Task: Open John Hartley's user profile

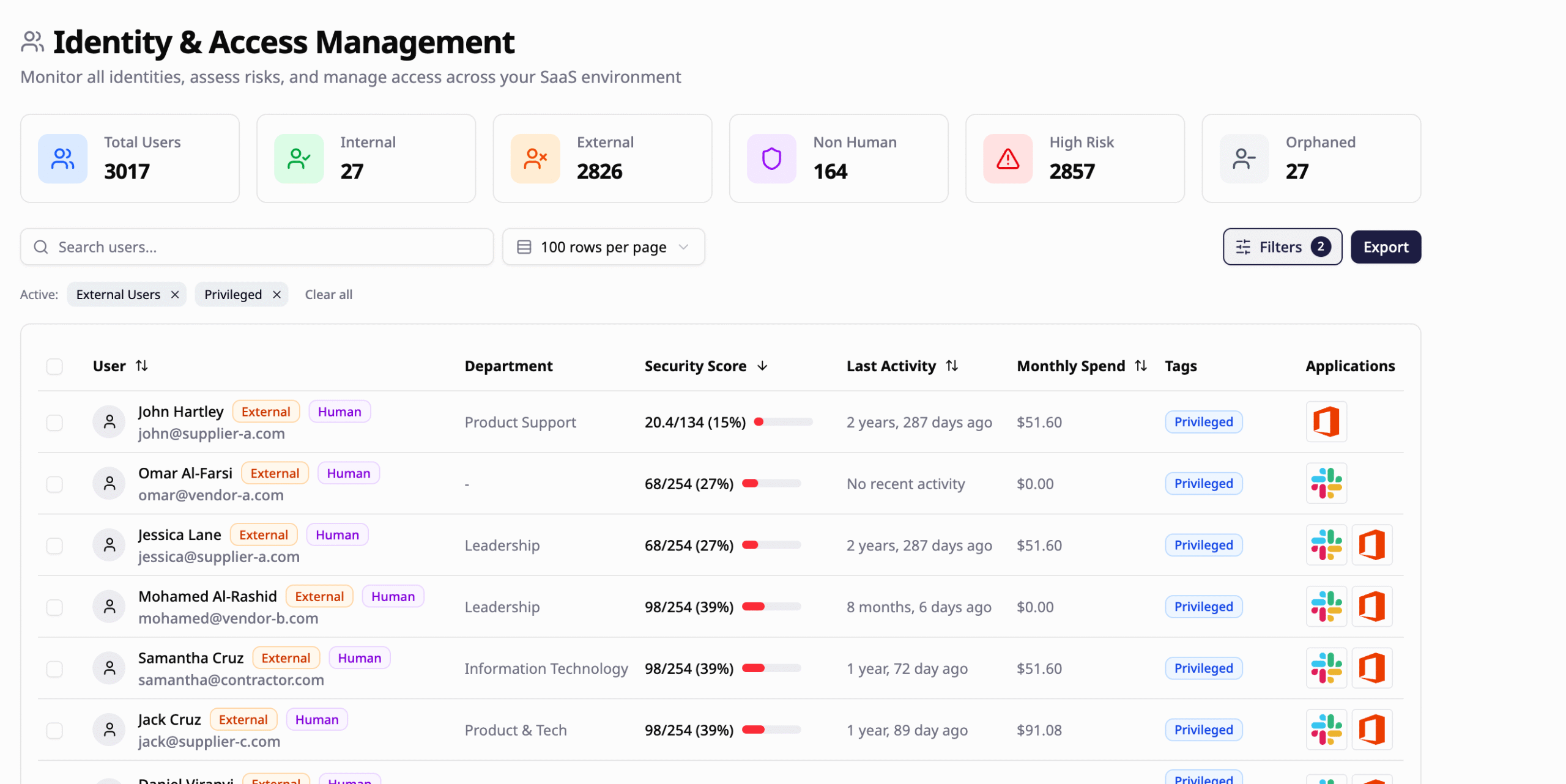Action: click(x=180, y=412)
